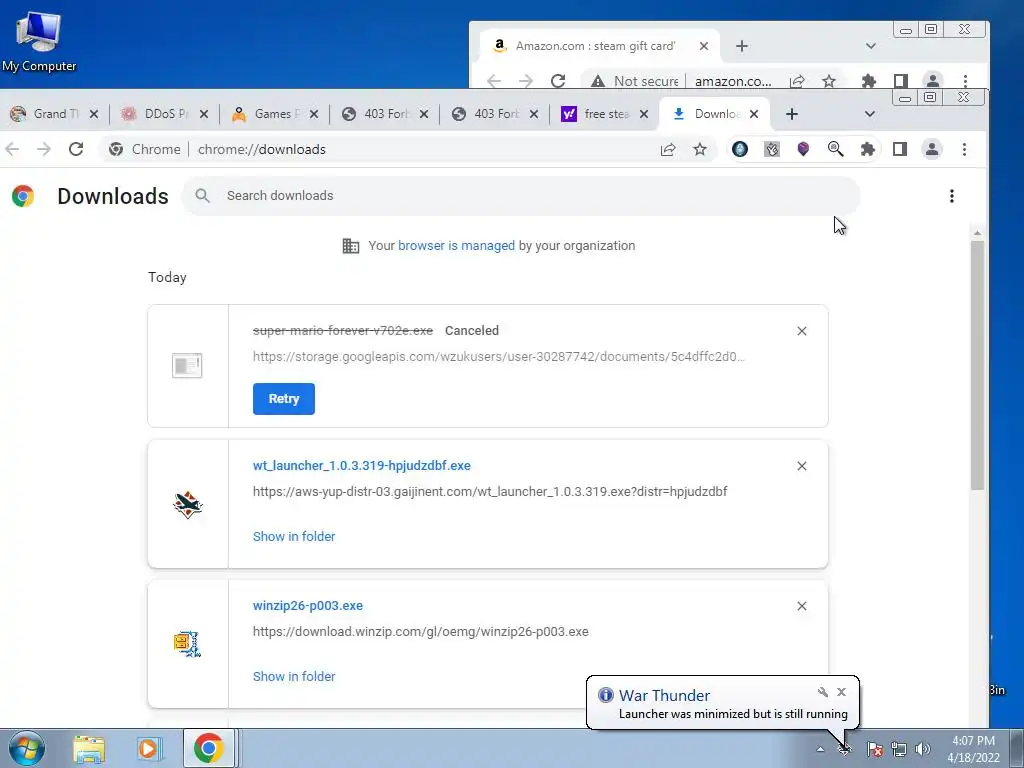Open tab search dropdown in front Chrome window
The width and height of the screenshot is (1024, 768).
coord(869,114)
